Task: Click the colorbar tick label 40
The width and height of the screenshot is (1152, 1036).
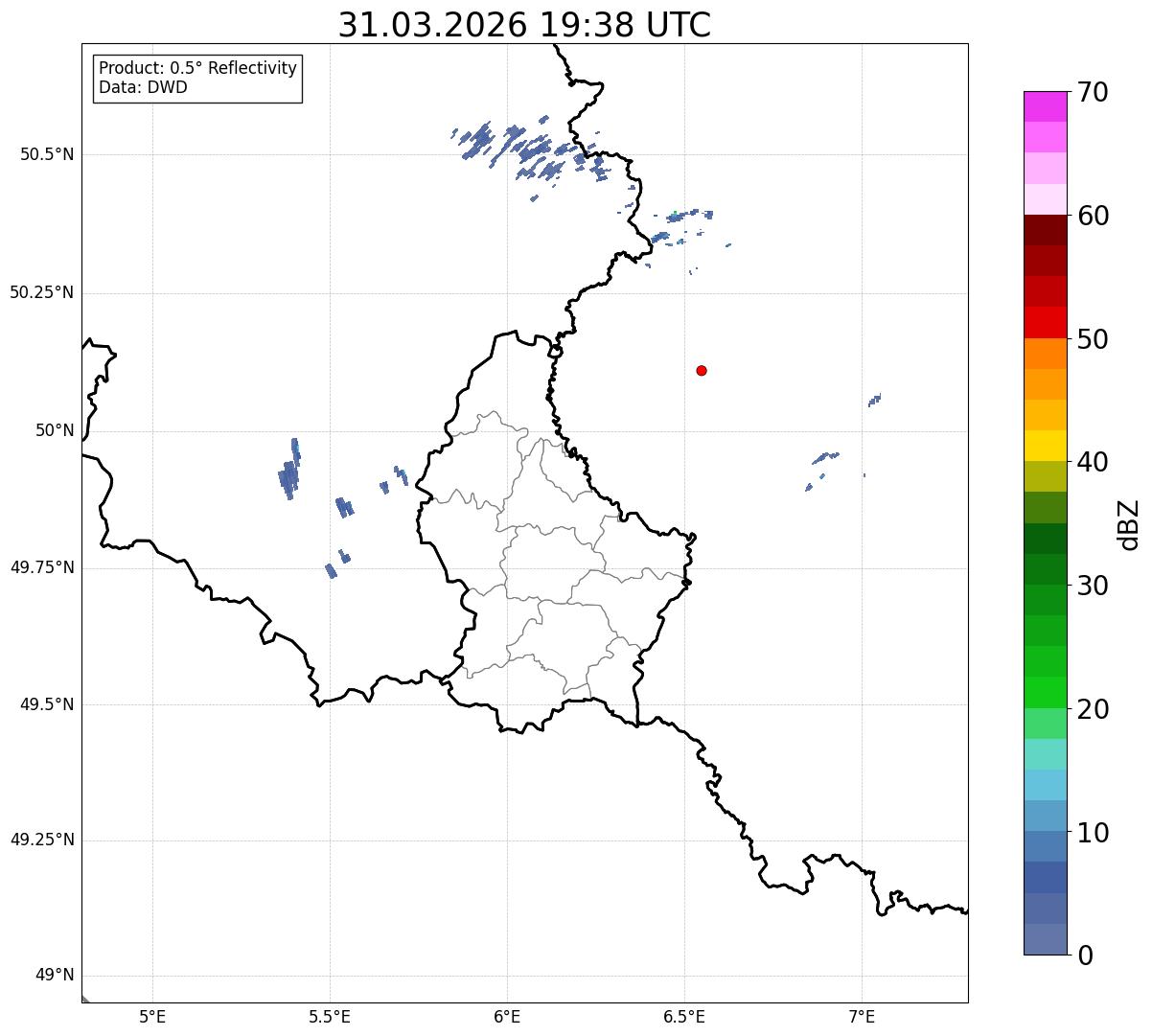Action: tap(1093, 462)
